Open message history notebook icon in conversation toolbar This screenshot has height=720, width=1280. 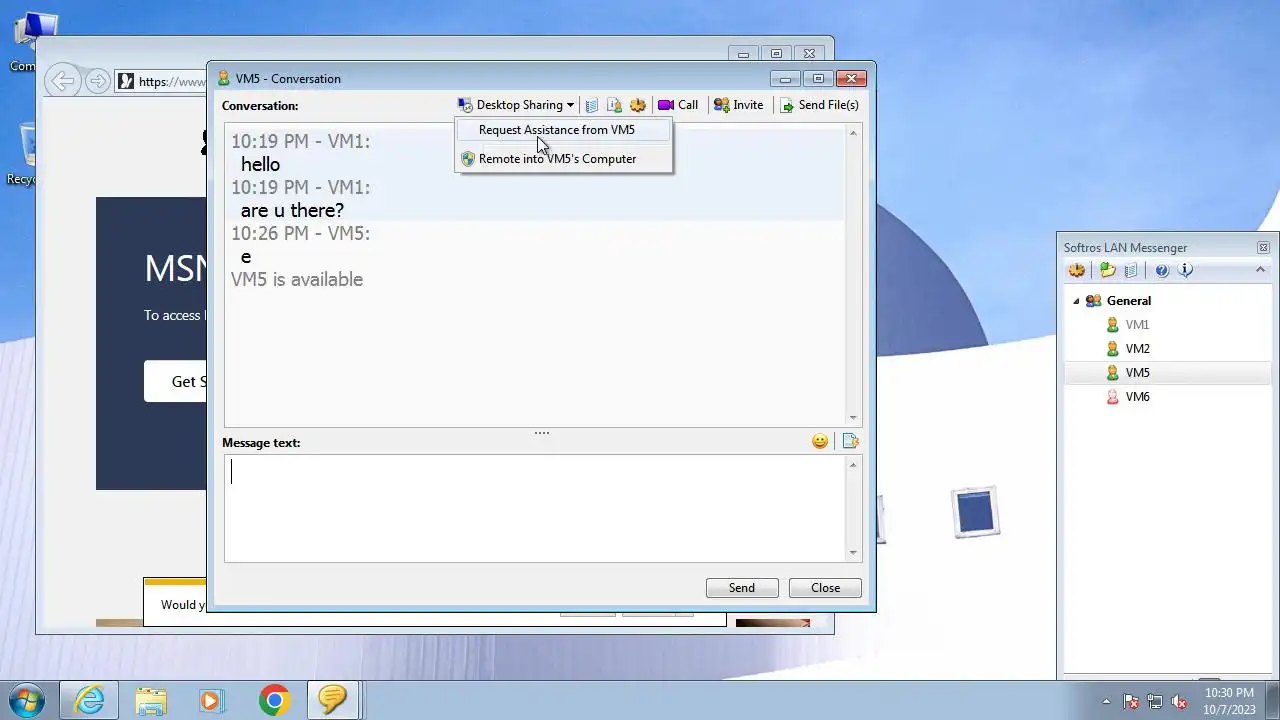point(592,105)
